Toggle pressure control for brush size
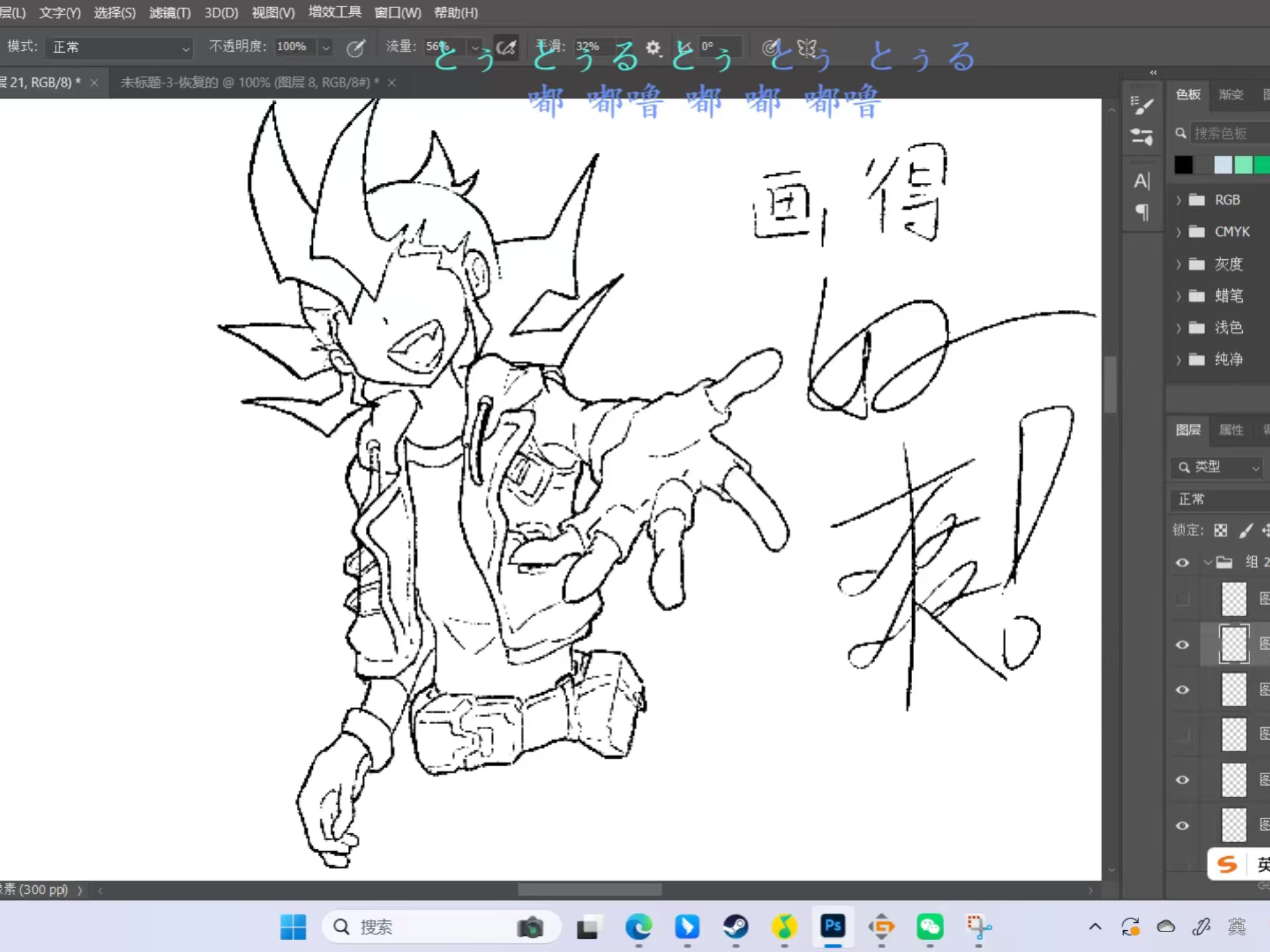Viewport: 1270px width, 952px height. click(x=770, y=48)
